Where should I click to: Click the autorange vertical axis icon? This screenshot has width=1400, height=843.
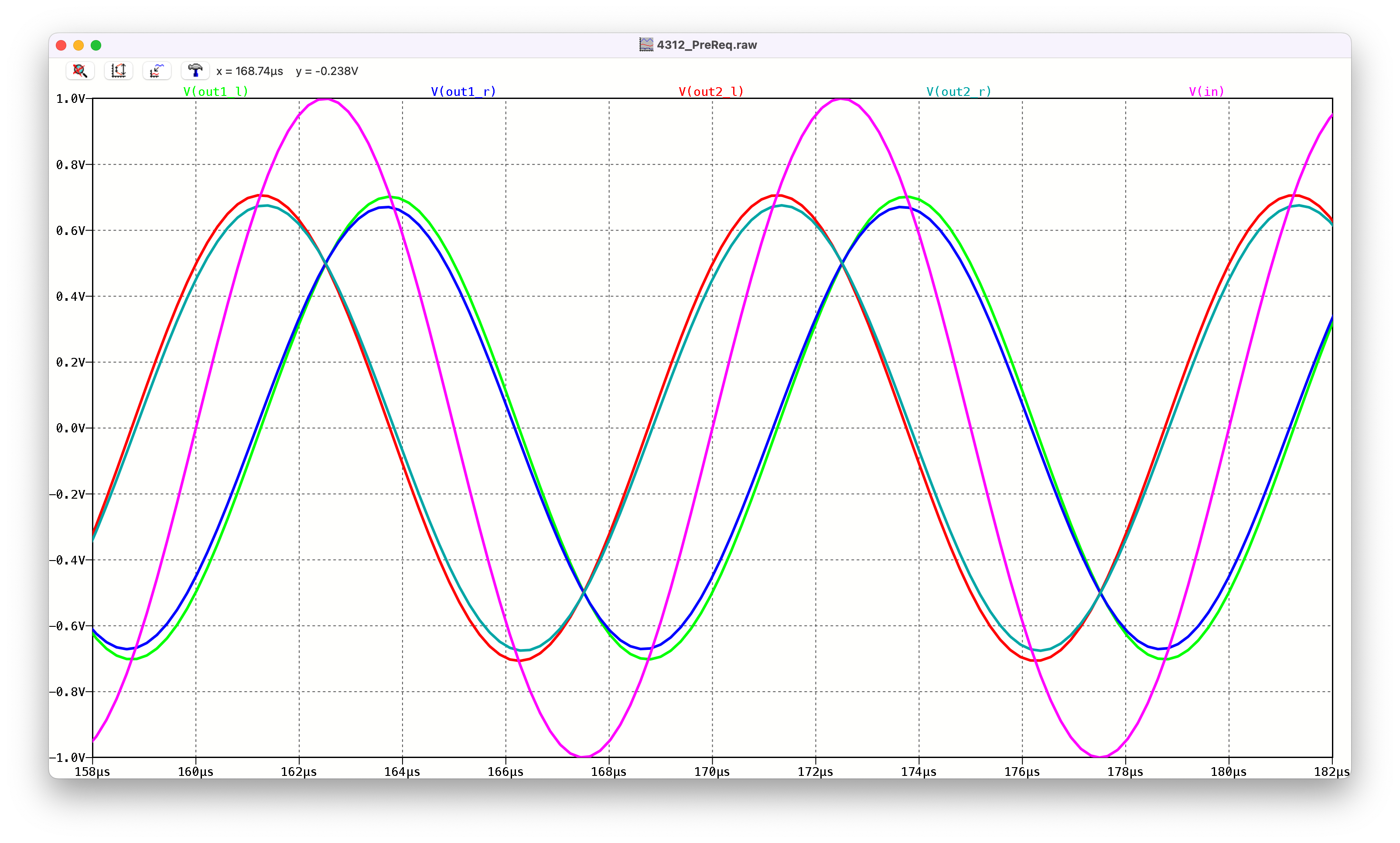(x=118, y=71)
